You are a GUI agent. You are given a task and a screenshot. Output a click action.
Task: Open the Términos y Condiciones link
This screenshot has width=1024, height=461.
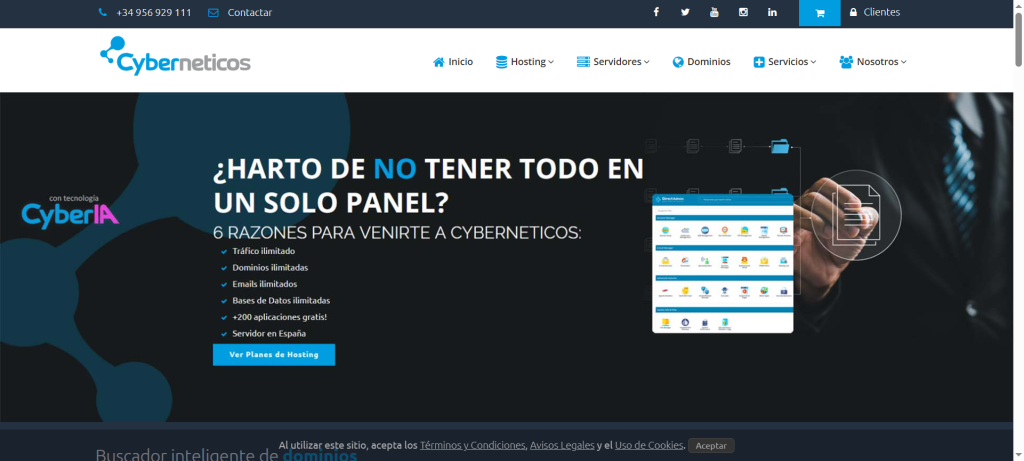[x=472, y=445]
